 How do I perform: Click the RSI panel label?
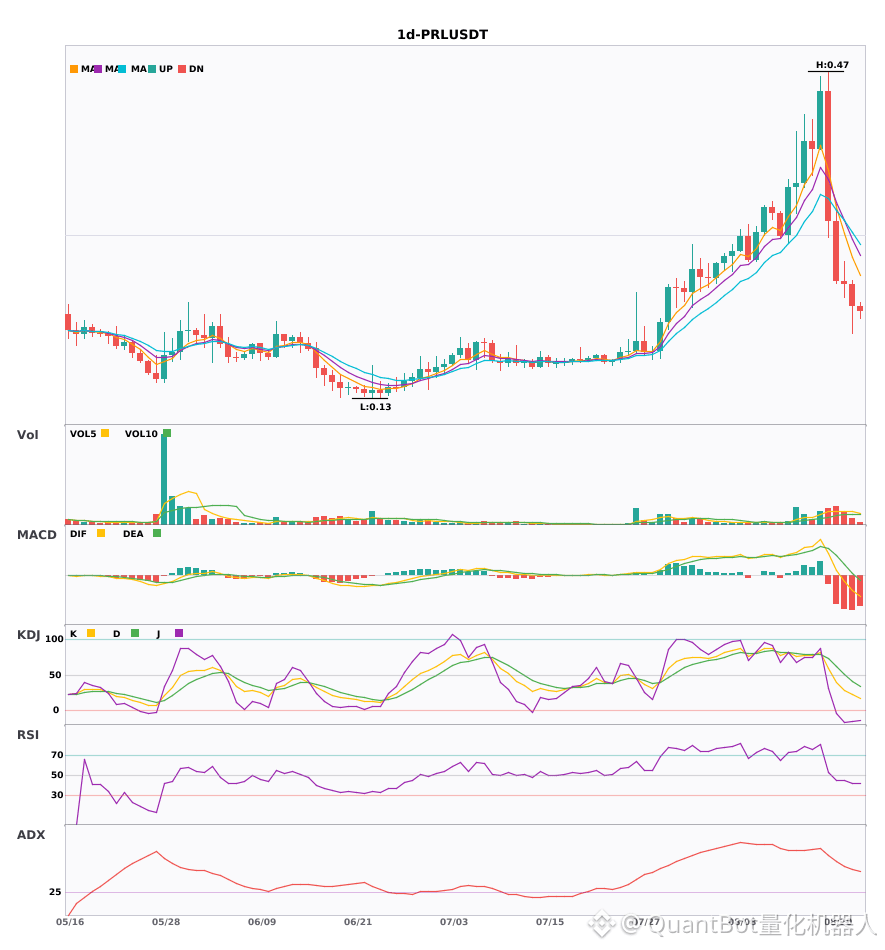(x=28, y=735)
